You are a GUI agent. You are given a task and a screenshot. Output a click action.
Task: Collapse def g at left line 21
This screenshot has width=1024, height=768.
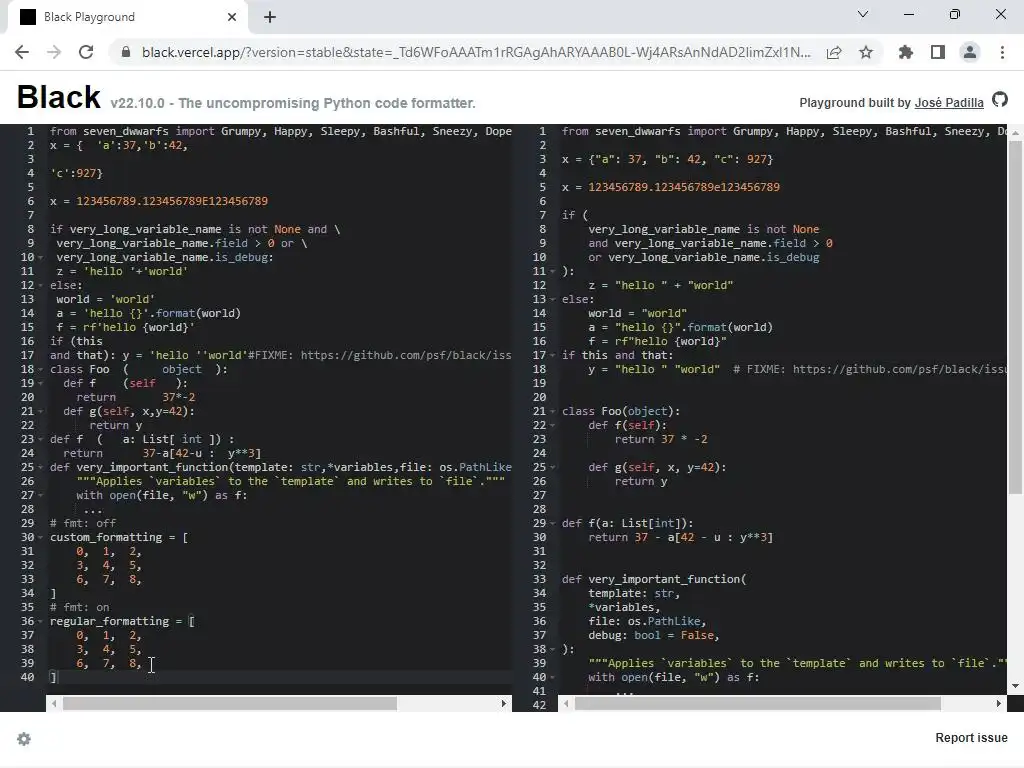point(40,411)
